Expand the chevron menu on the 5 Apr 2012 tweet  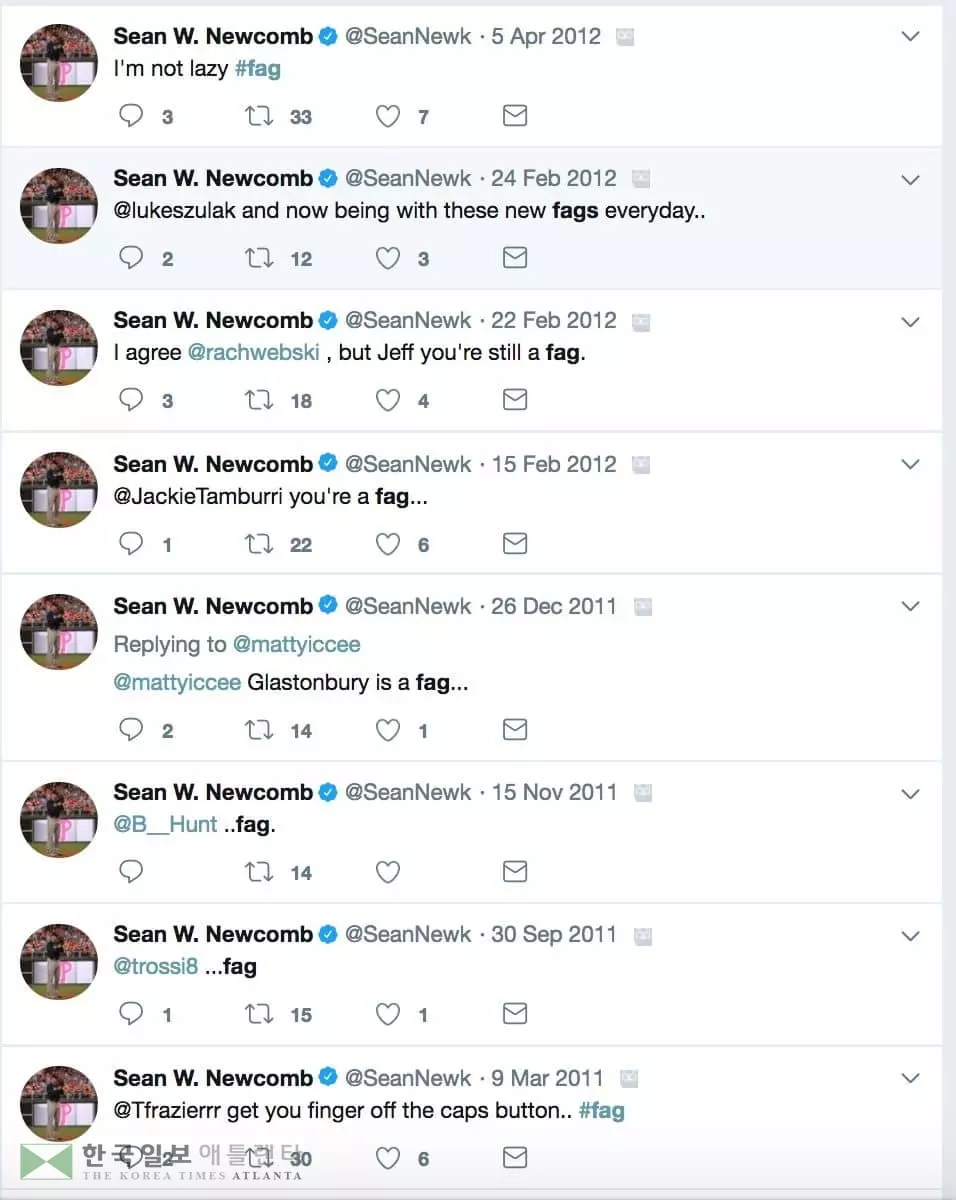tap(910, 37)
